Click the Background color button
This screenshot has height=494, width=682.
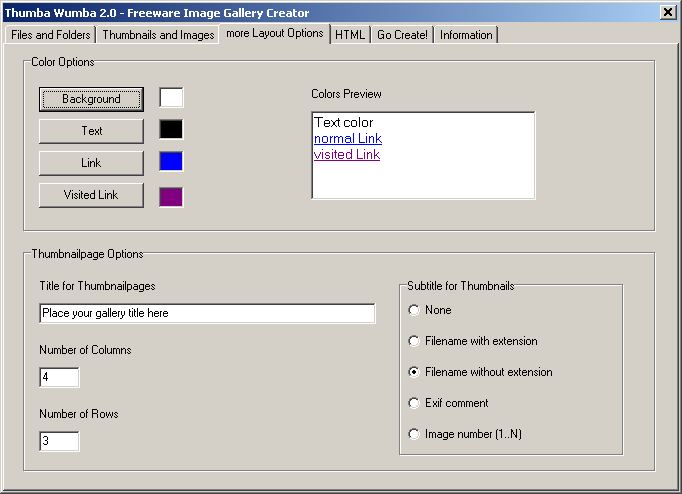[x=91, y=99]
